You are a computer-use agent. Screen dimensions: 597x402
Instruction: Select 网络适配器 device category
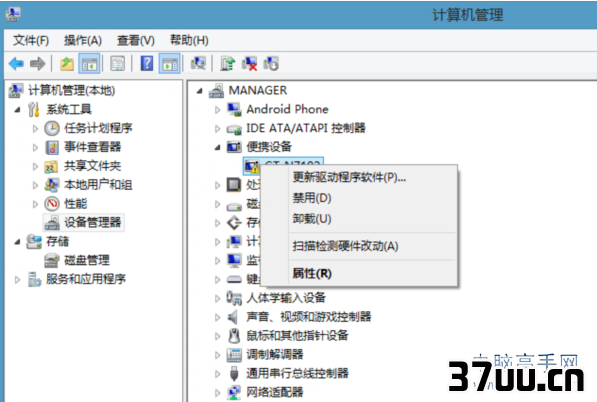tap(275, 392)
